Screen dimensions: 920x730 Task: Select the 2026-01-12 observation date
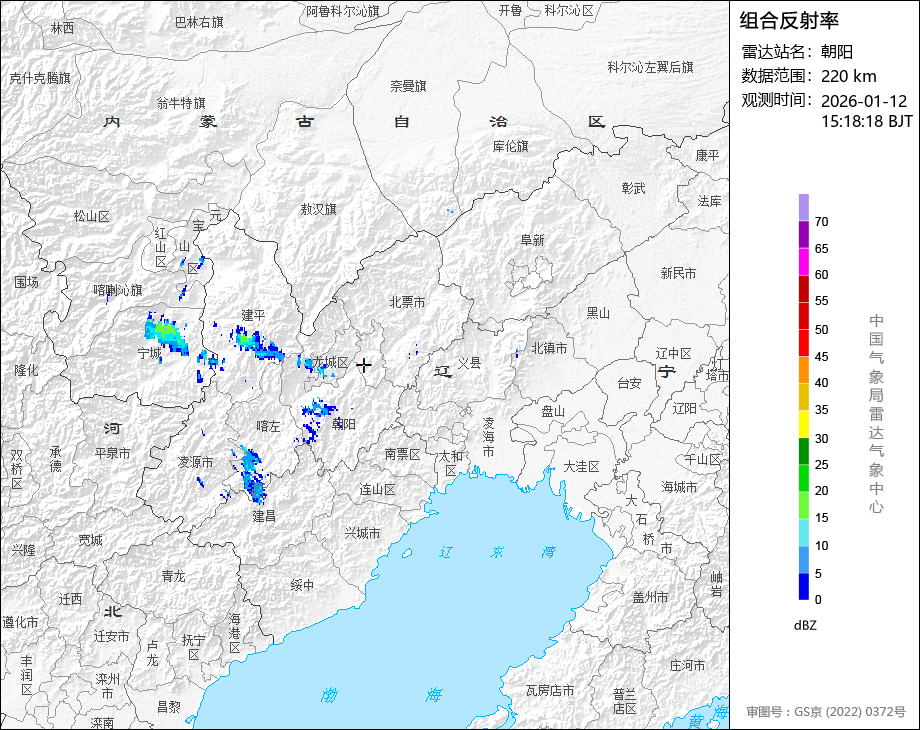(864, 101)
